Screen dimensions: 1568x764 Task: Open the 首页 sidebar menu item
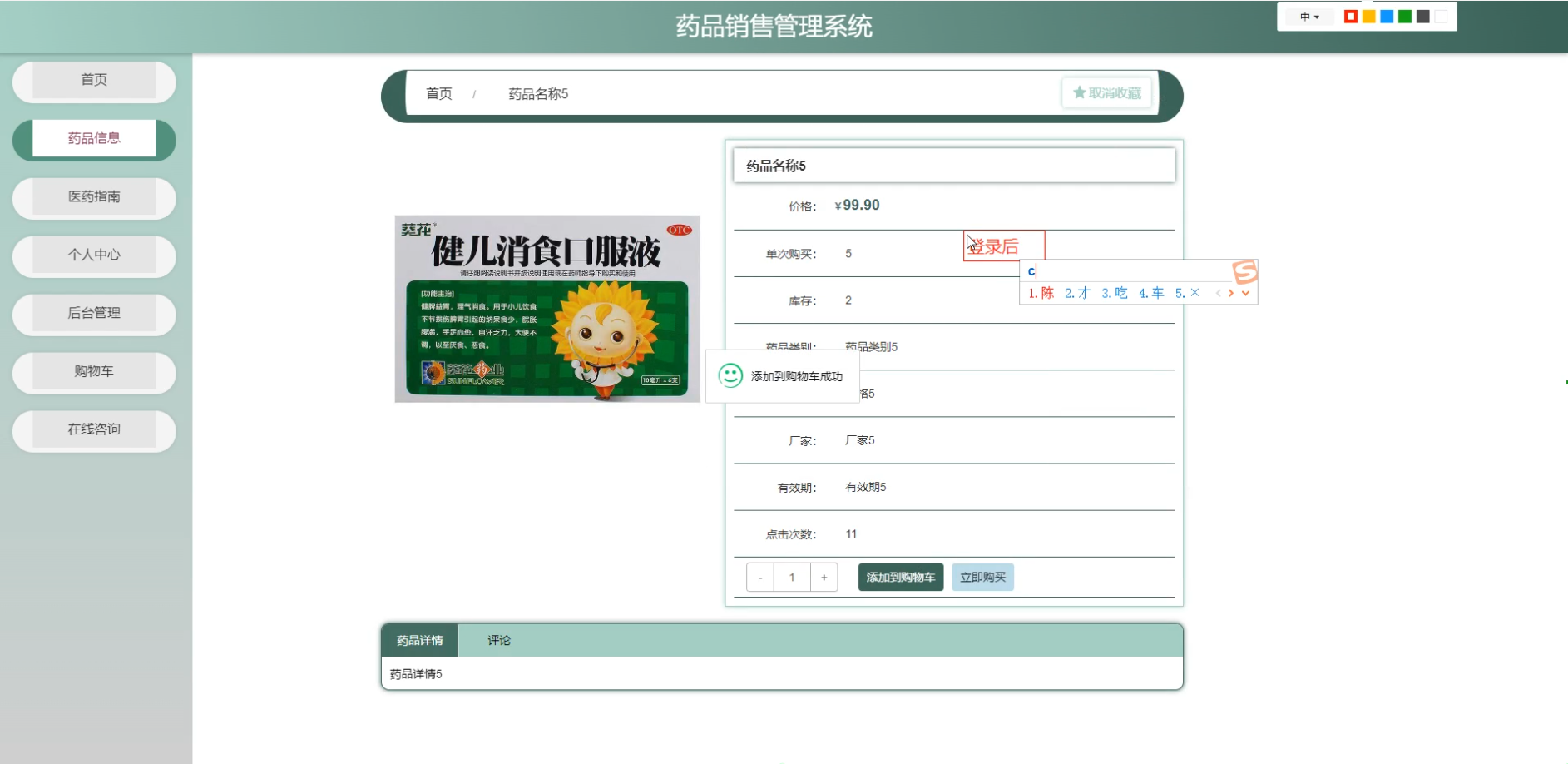[94, 81]
